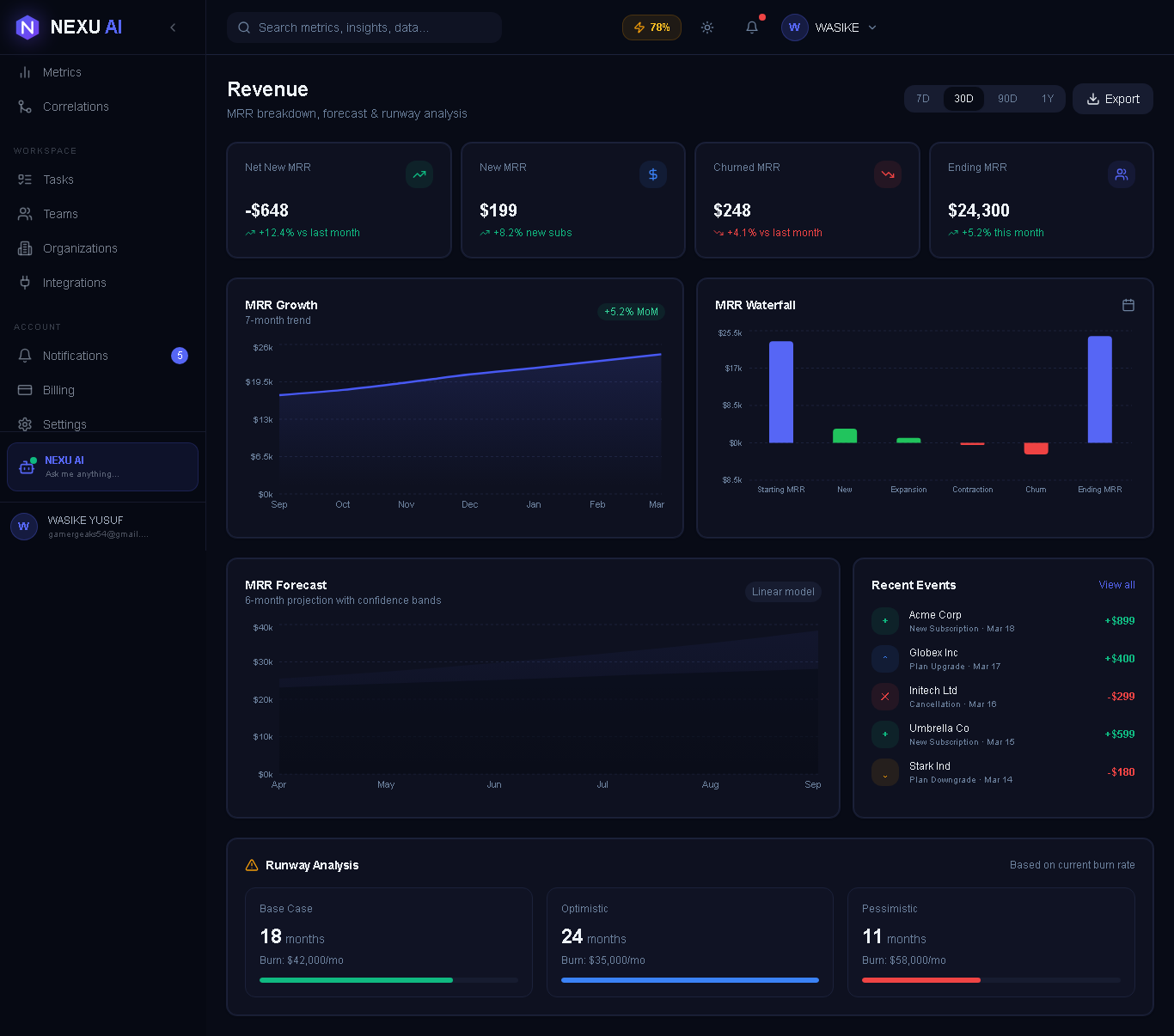
Task: Click the NEXU AI hexagon logo
Action: coord(28,27)
